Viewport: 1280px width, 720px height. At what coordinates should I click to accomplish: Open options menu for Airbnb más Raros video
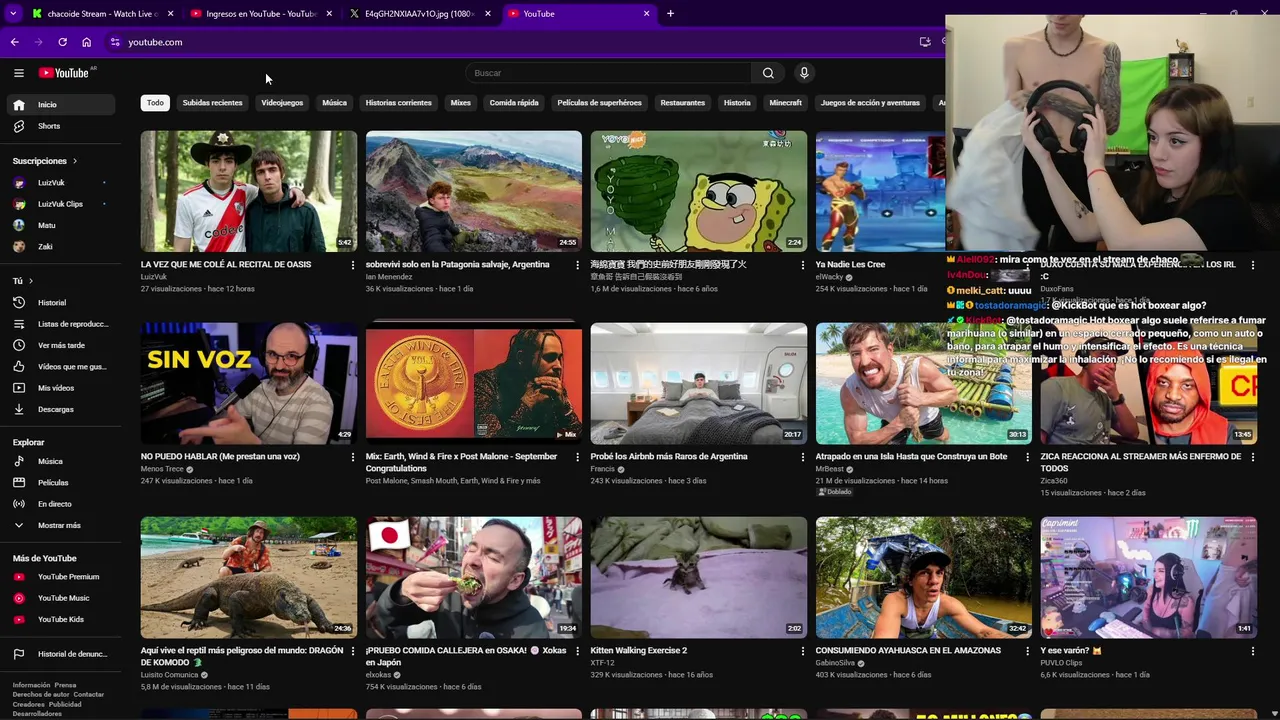(802, 457)
